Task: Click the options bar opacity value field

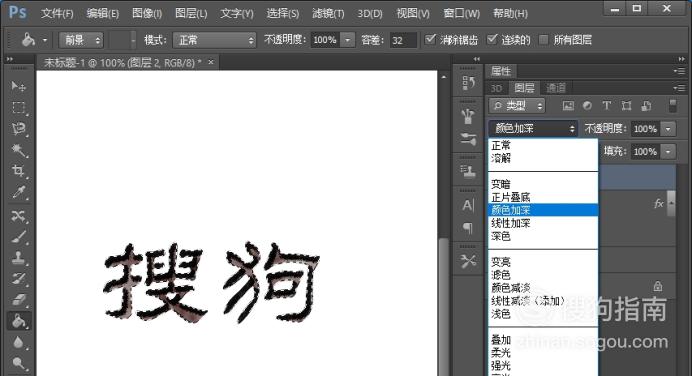Action: pyautogui.click(x=326, y=40)
